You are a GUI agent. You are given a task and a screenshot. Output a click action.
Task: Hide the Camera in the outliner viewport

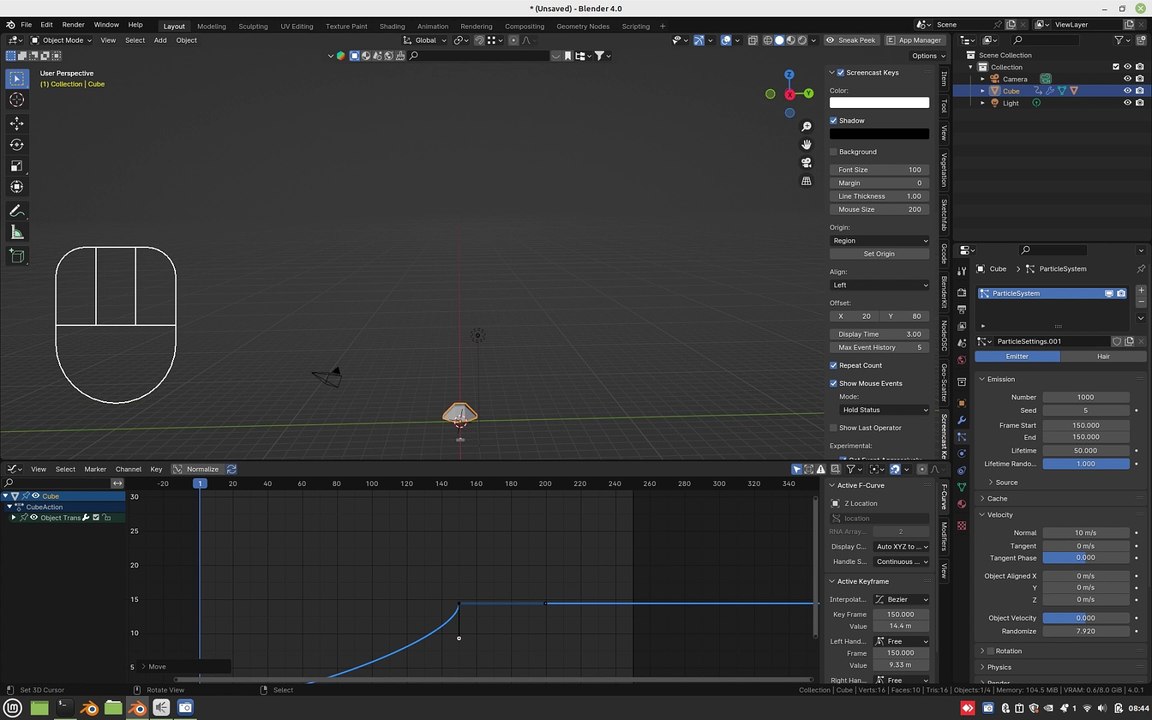pos(1127,79)
